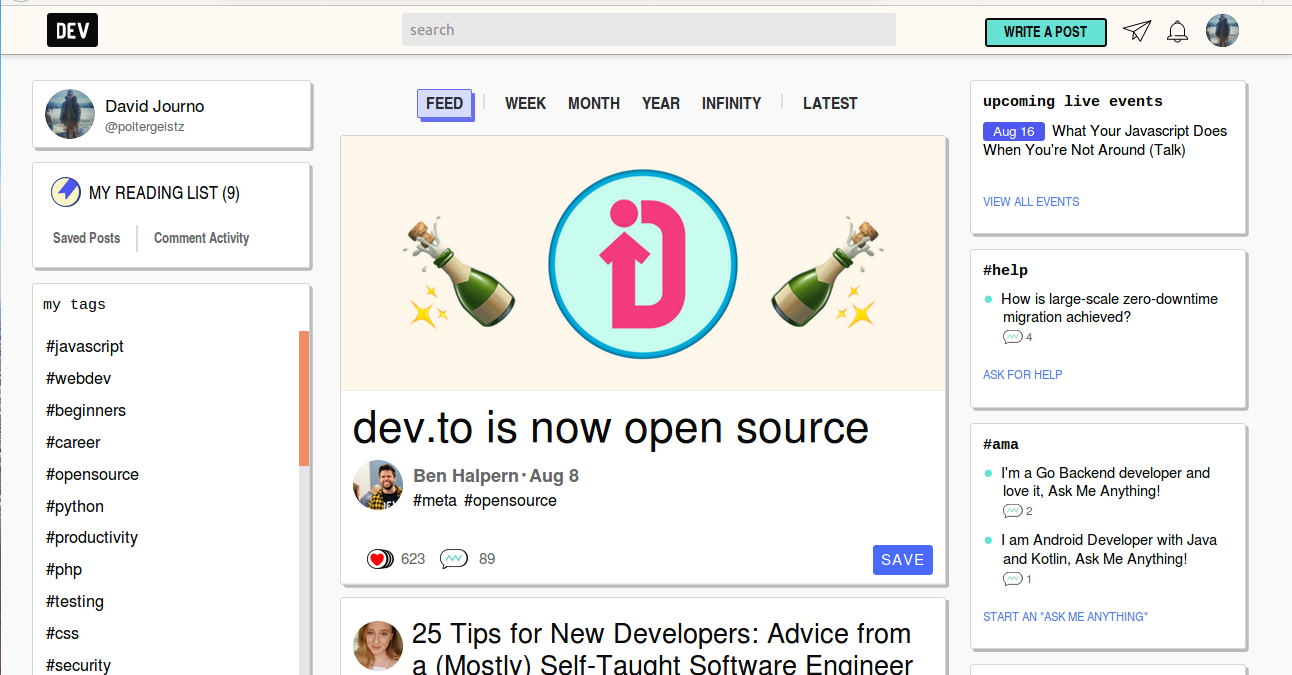Click the comments icon showing 89

click(454, 559)
